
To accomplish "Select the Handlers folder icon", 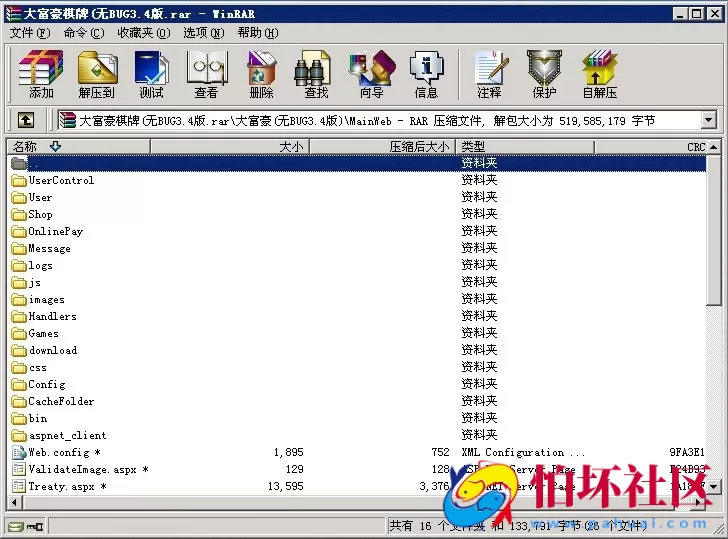I will pos(19,317).
